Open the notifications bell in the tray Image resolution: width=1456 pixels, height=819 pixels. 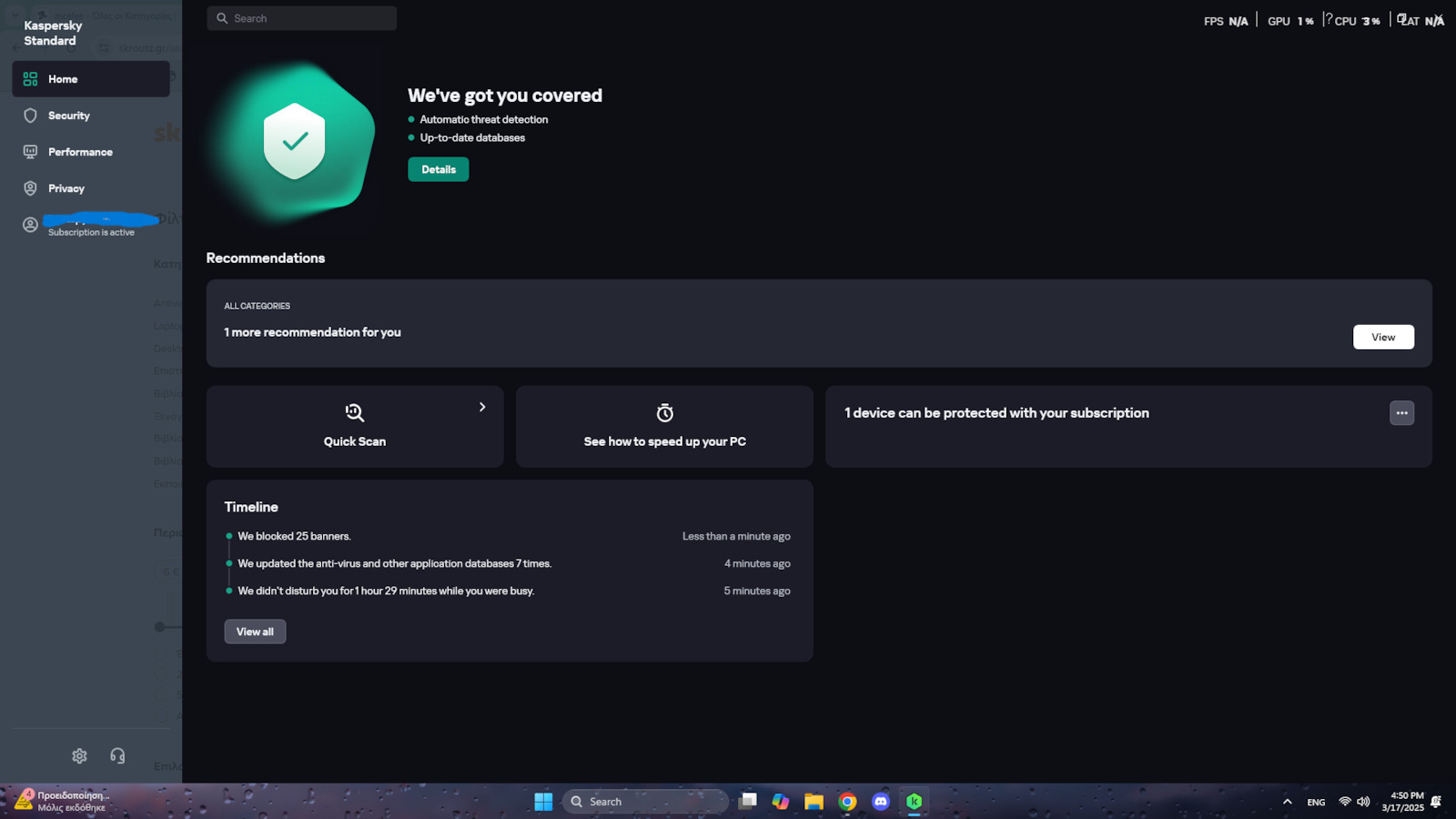pos(1436,802)
